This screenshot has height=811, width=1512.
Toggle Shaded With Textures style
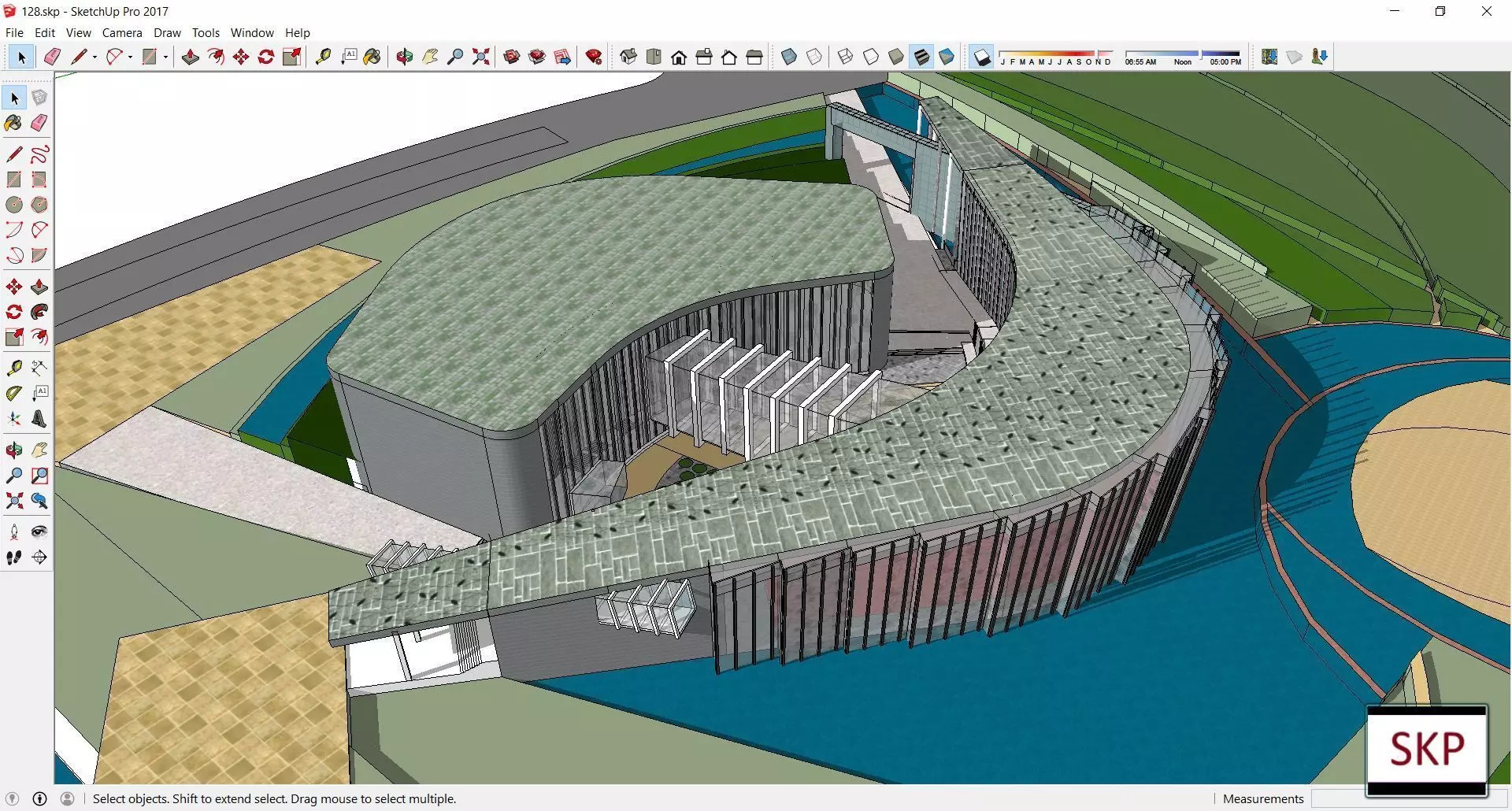pyautogui.click(x=921, y=57)
